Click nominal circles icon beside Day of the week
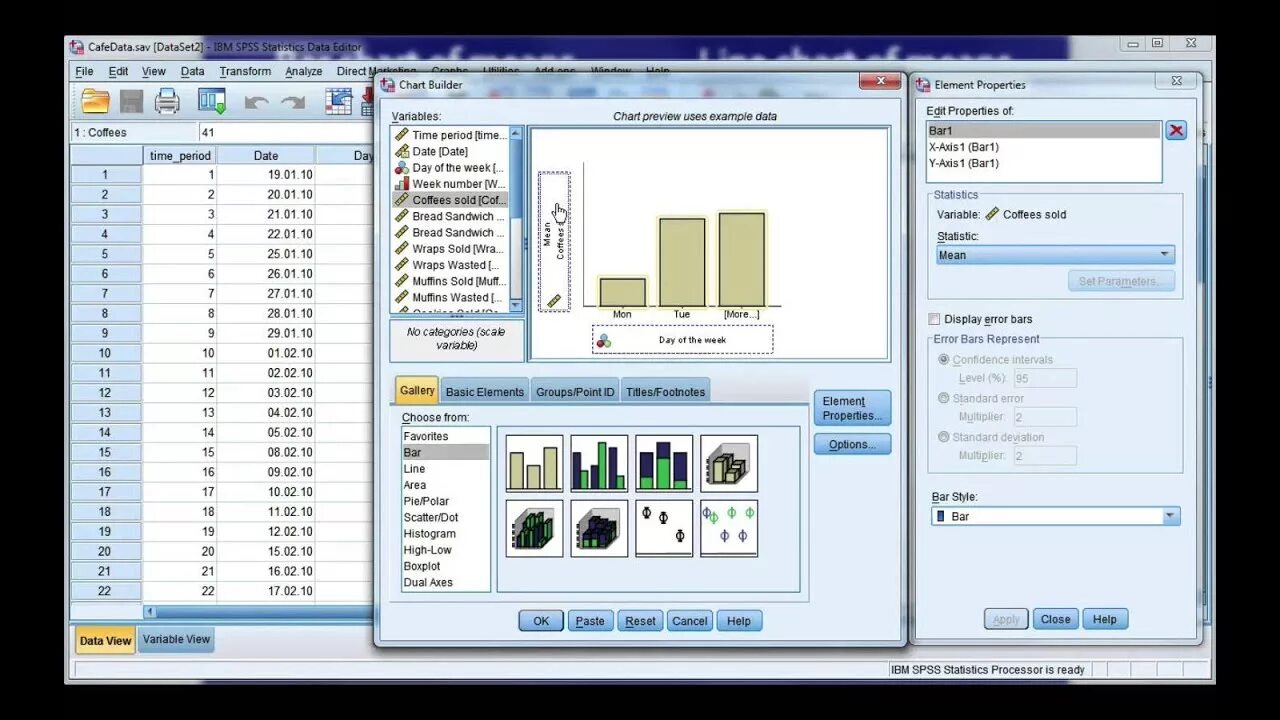 tap(401, 168)
